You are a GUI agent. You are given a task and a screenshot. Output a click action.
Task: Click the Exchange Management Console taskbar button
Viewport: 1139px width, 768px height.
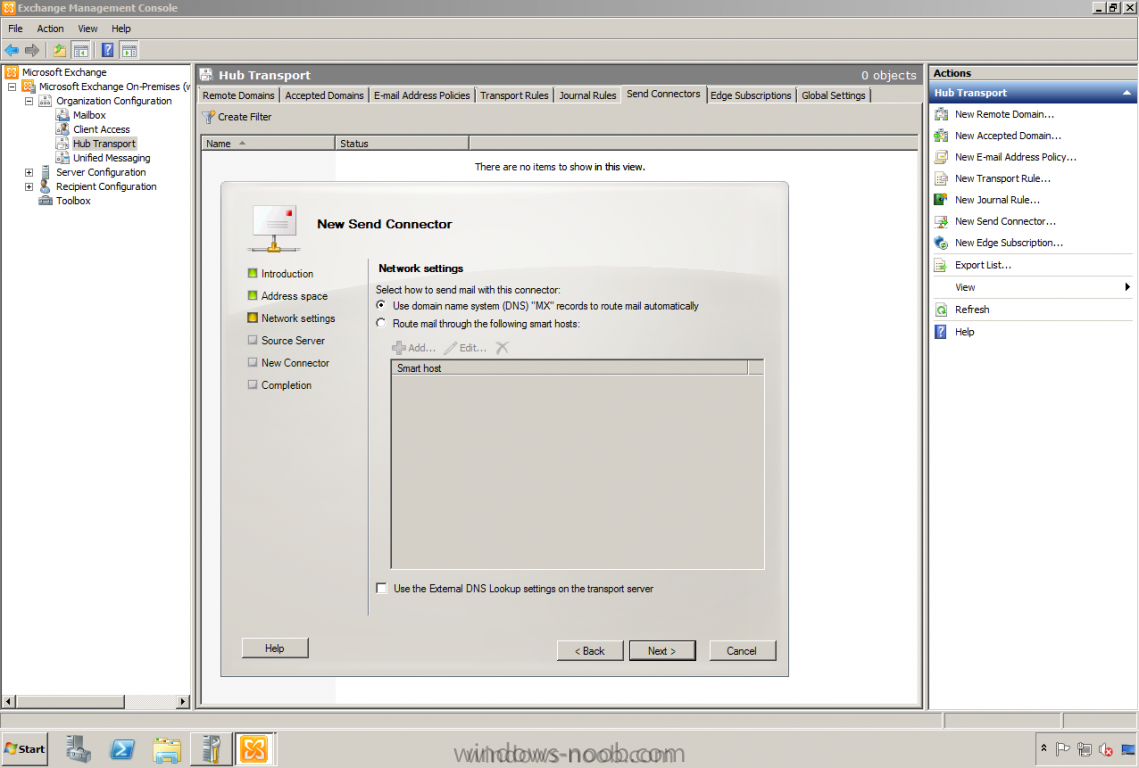(x=254, y=749)
